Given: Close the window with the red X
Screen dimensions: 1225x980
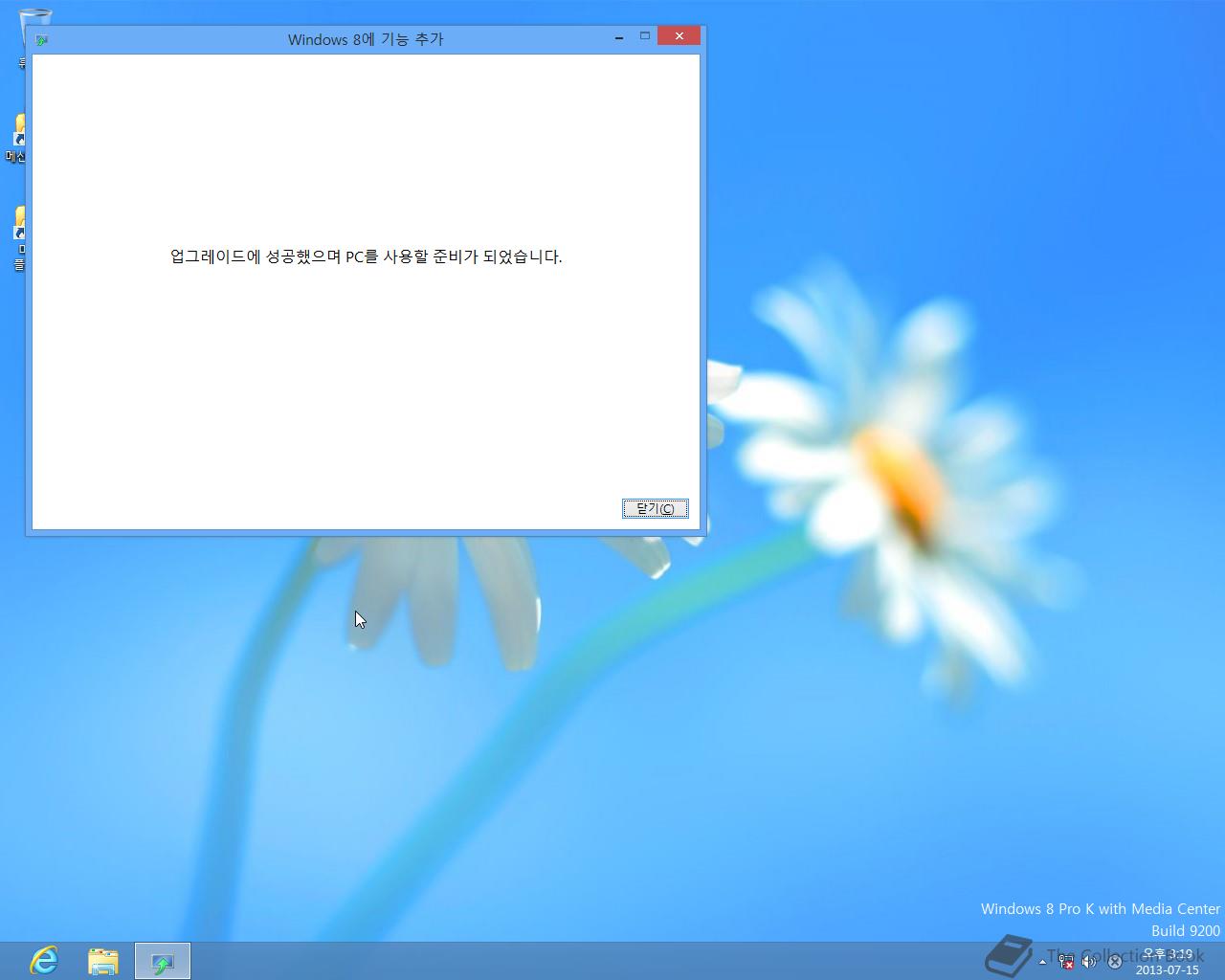Looking at the screenshot, I should pyautogui.click(x=679, y=36).
